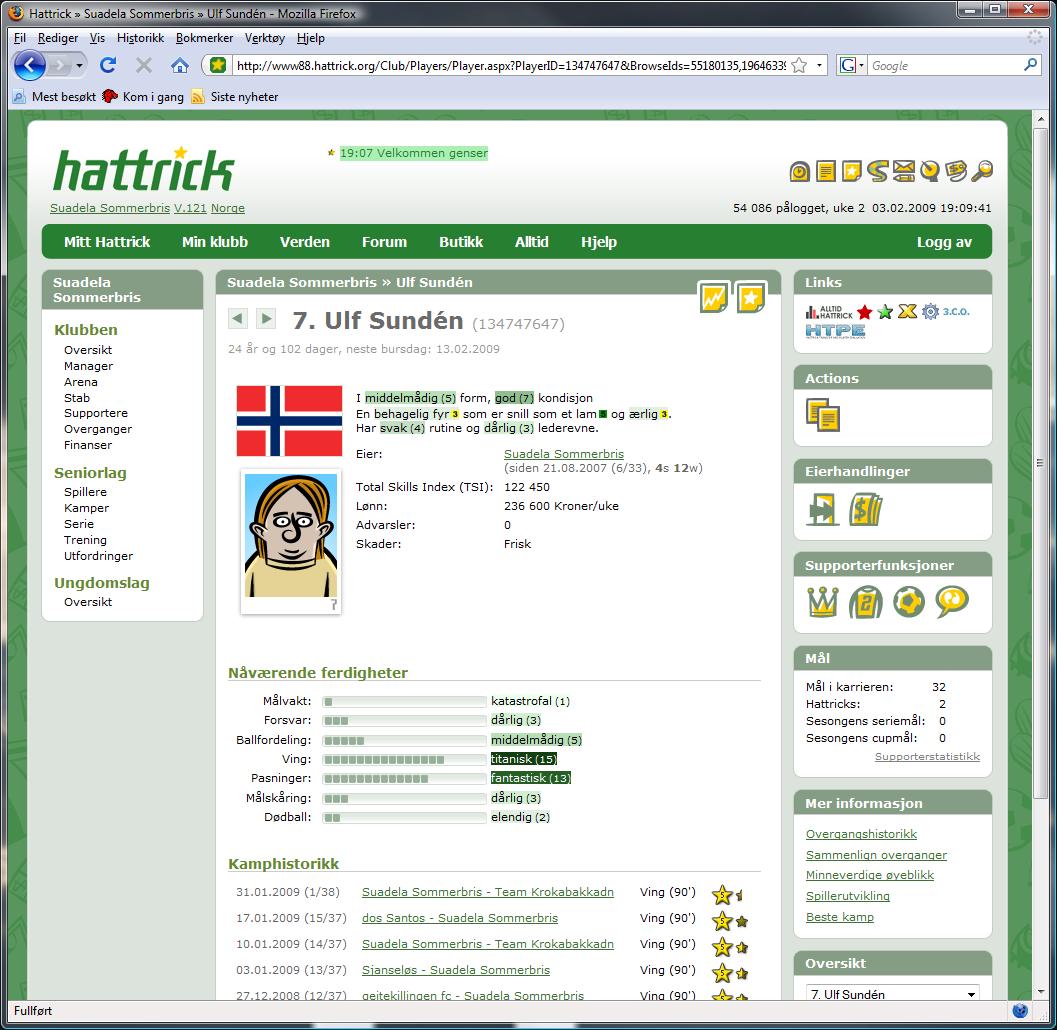Click the Ving skill bar
This screenshot has width=1057, height=1030.
coord(404,759)
